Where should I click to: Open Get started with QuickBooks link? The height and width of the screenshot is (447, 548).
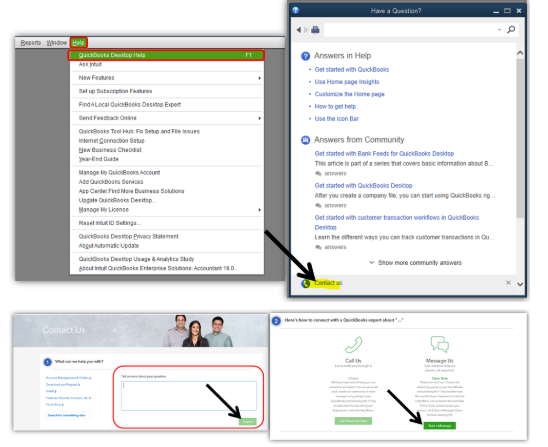coord(352,70)
